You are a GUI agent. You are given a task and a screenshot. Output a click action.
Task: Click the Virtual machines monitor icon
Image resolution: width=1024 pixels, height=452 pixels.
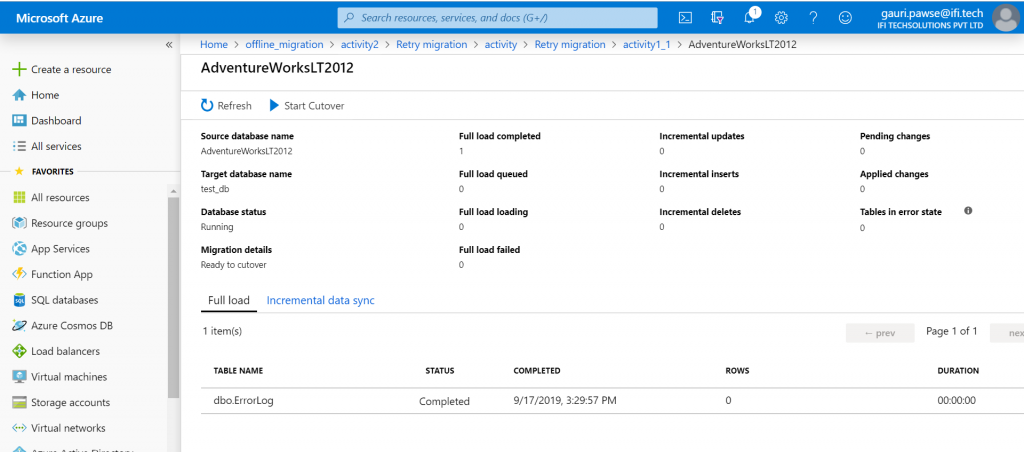click(x=20, y=377)
